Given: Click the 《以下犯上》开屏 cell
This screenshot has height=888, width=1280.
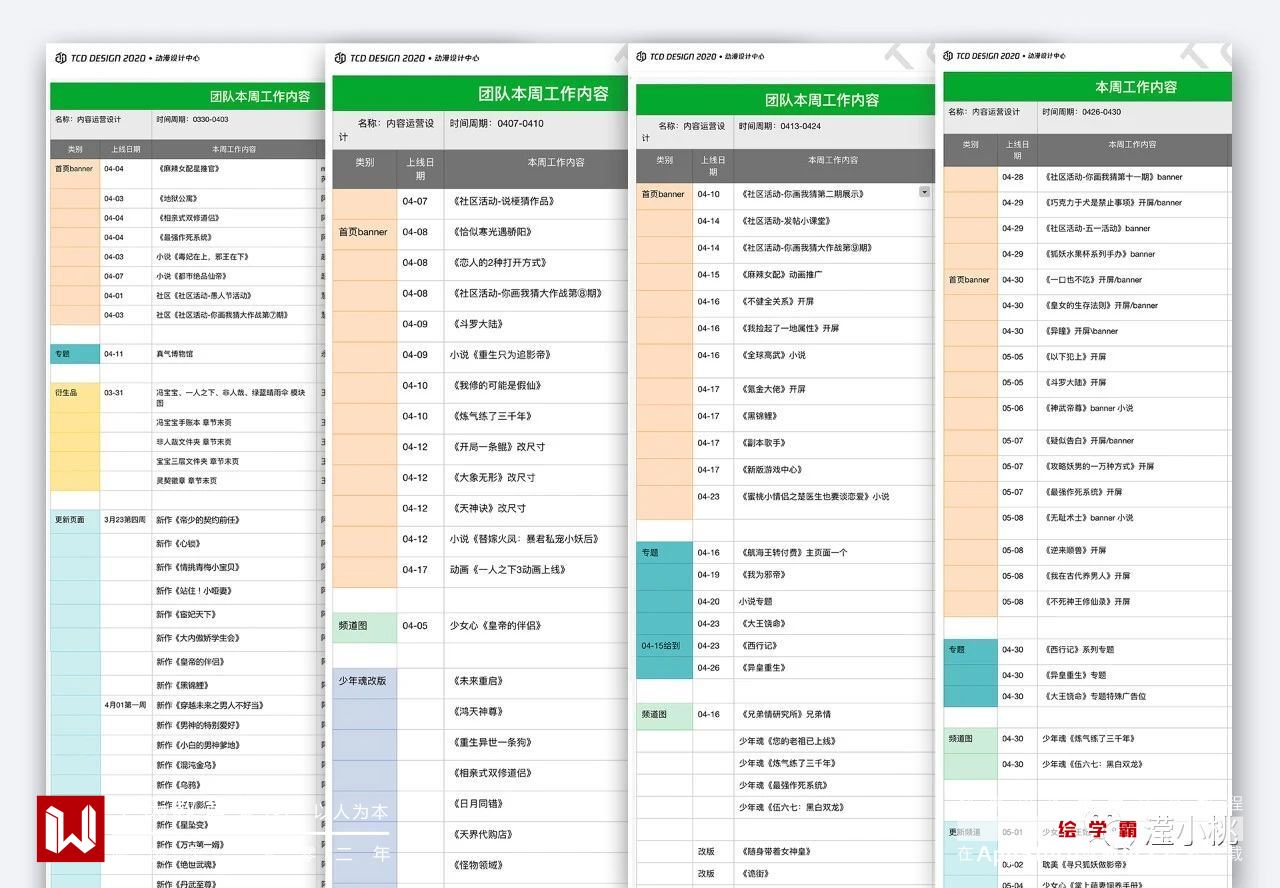Looking at the screenshot, I should click(x=1134, y=357).
